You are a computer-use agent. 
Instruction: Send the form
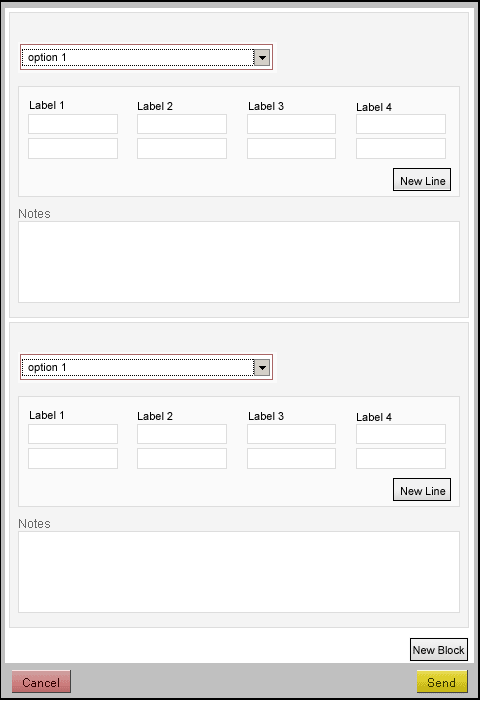point(442,682)
